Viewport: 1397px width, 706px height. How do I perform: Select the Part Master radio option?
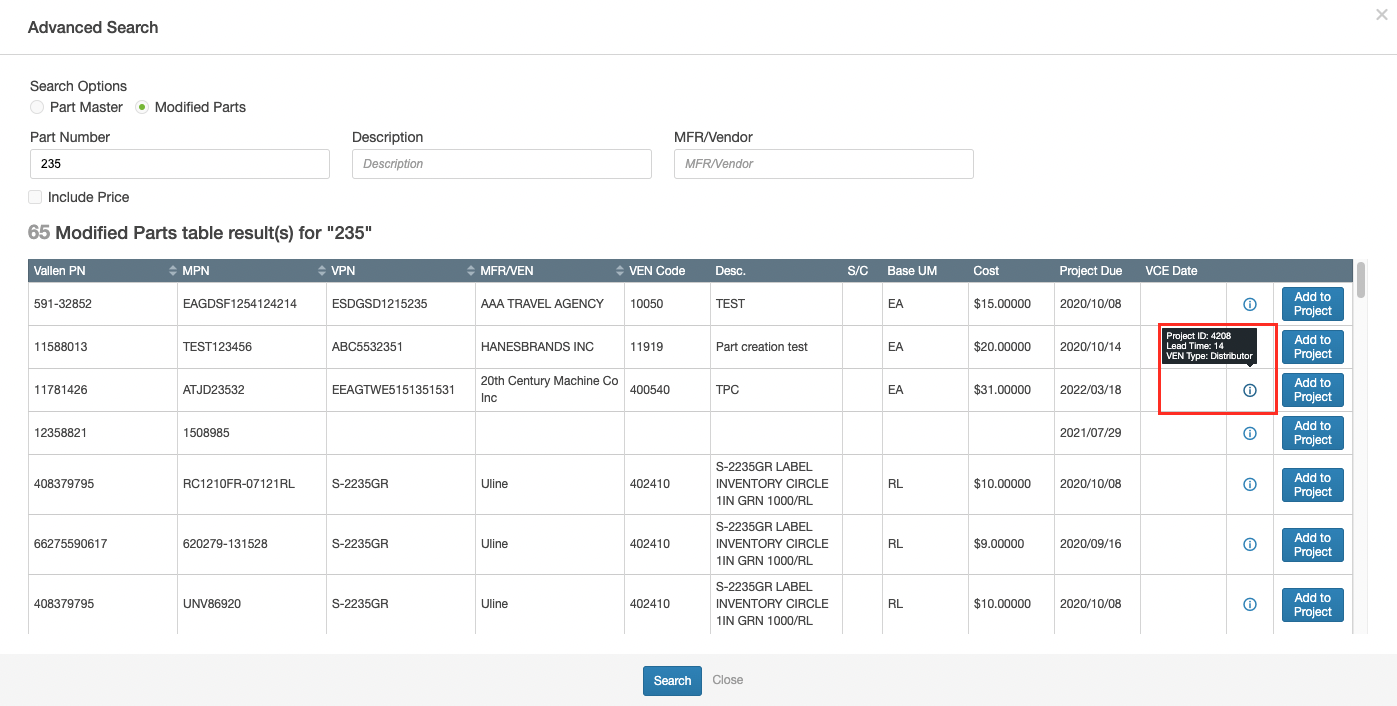37,107
